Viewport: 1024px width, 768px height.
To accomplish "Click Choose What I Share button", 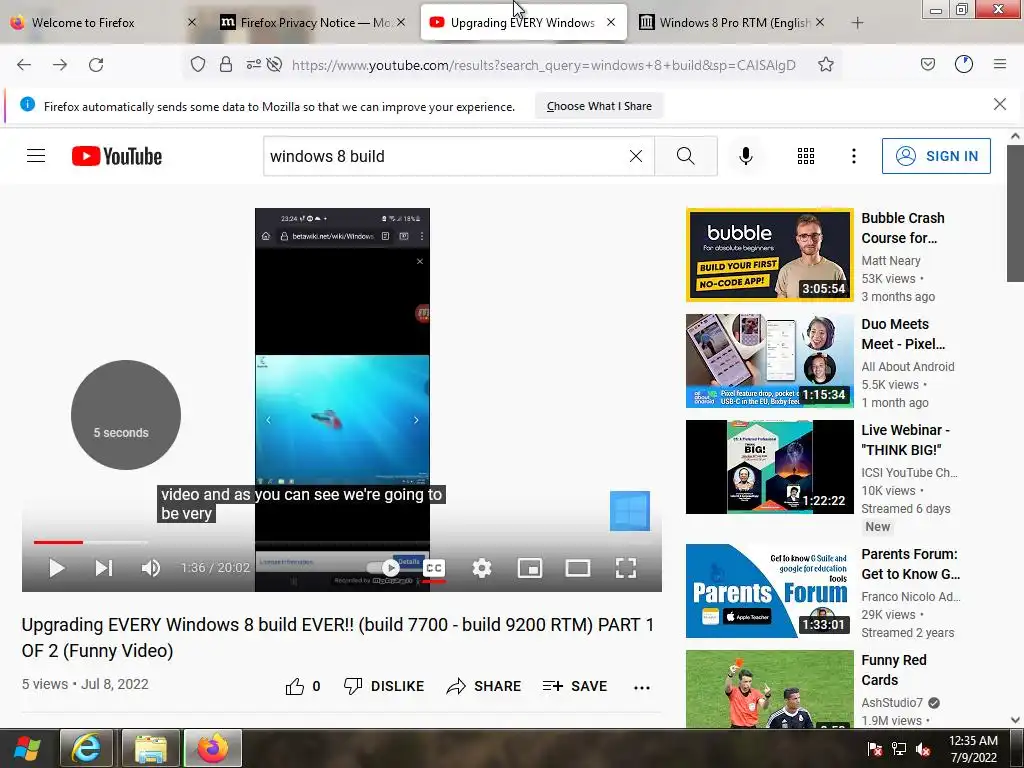I will coord(599,106).
